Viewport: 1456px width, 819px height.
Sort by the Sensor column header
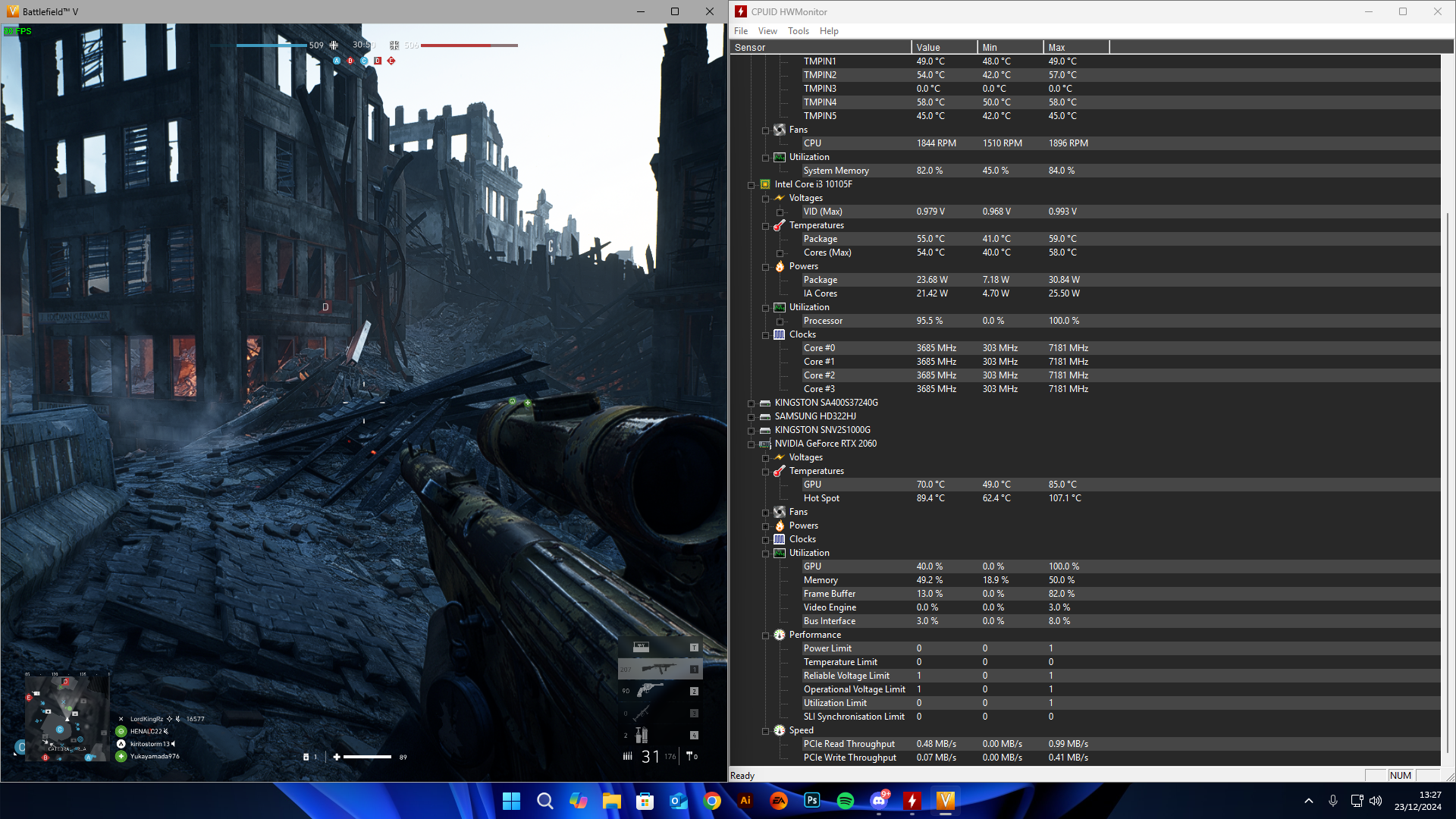pos(821,47)
